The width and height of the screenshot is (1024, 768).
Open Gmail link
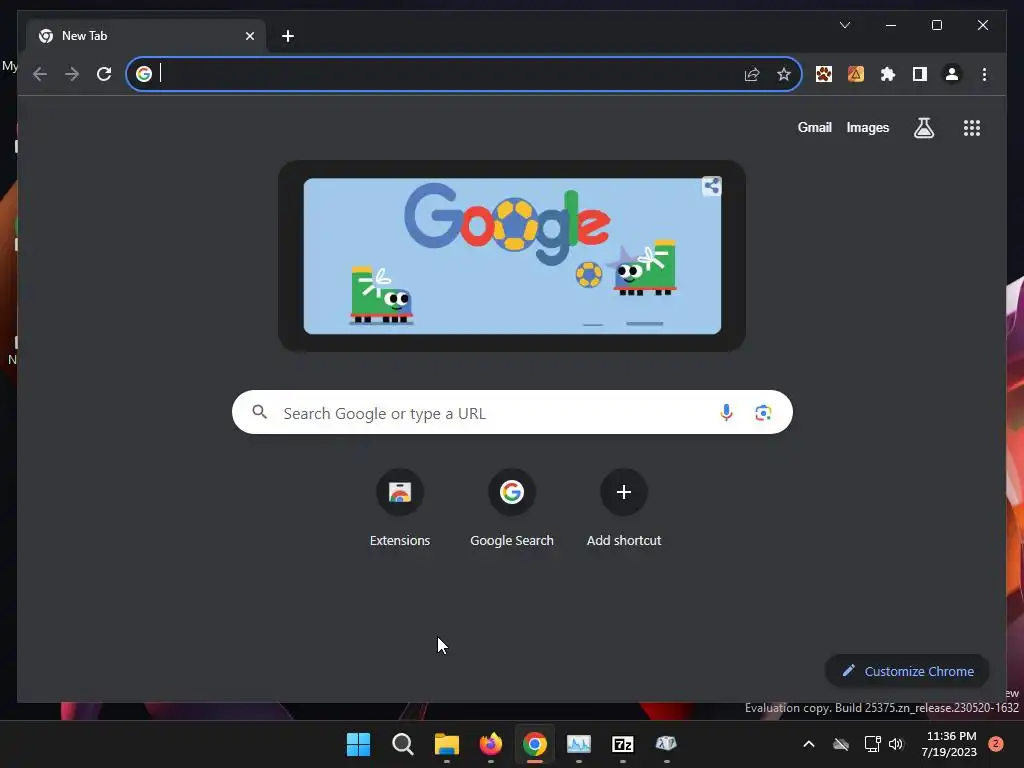tap(814, 127)
